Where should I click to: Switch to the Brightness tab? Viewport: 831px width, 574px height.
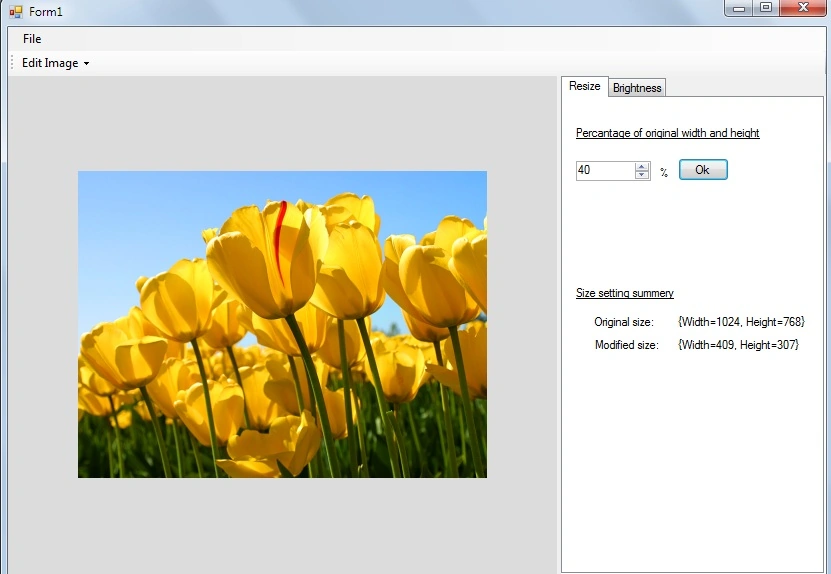click(636, 88)
